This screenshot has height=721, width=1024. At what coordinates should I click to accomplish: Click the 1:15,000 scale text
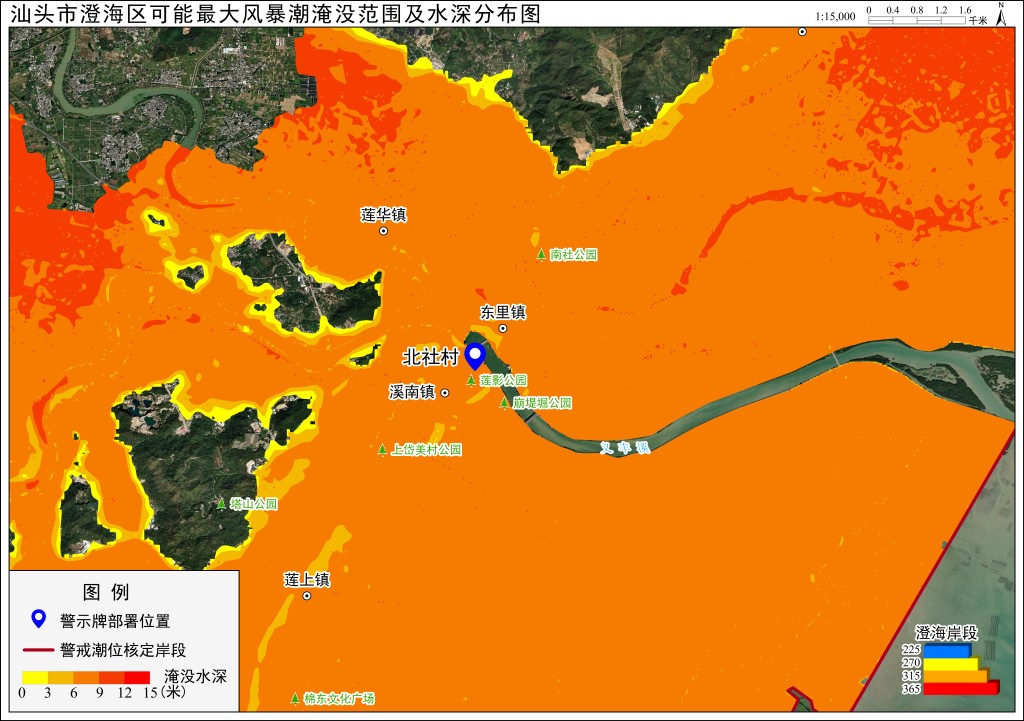click(835, 16)
